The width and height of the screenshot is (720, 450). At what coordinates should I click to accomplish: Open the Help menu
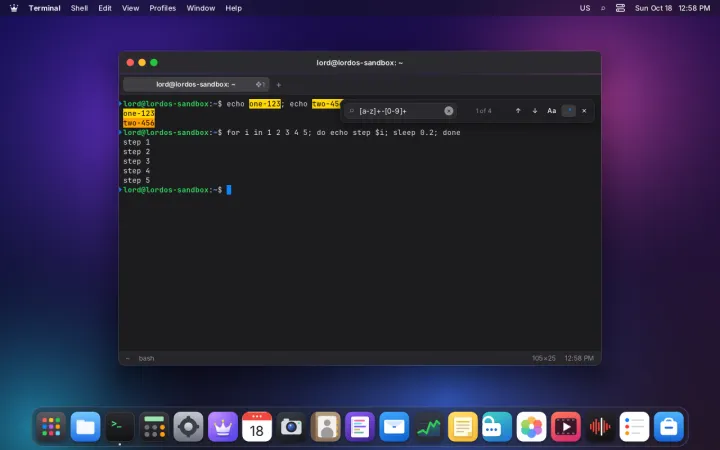point(233,8)
